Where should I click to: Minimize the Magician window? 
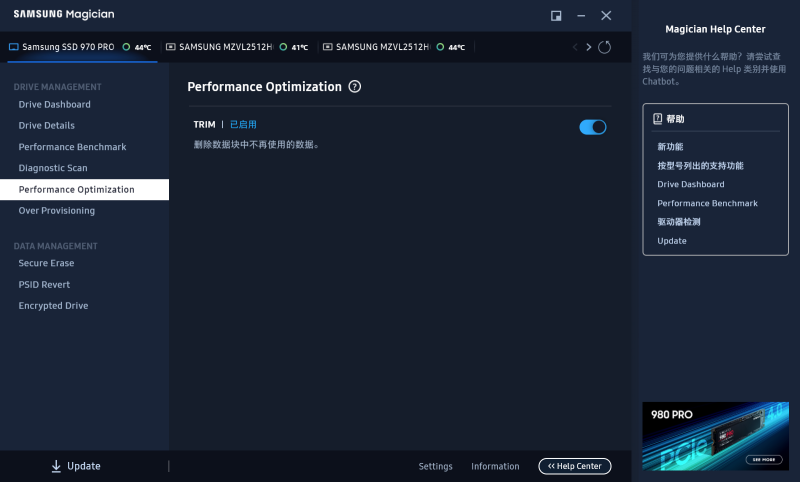[x=581, y=16]
